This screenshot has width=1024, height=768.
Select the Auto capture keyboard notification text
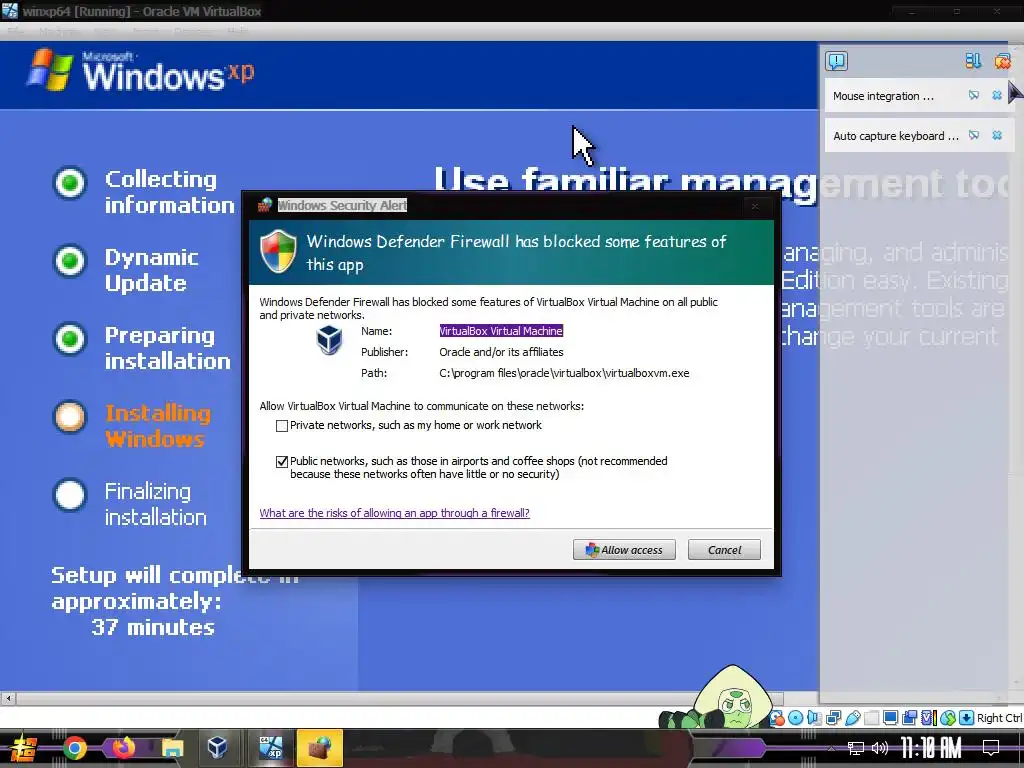click(895, 136)
